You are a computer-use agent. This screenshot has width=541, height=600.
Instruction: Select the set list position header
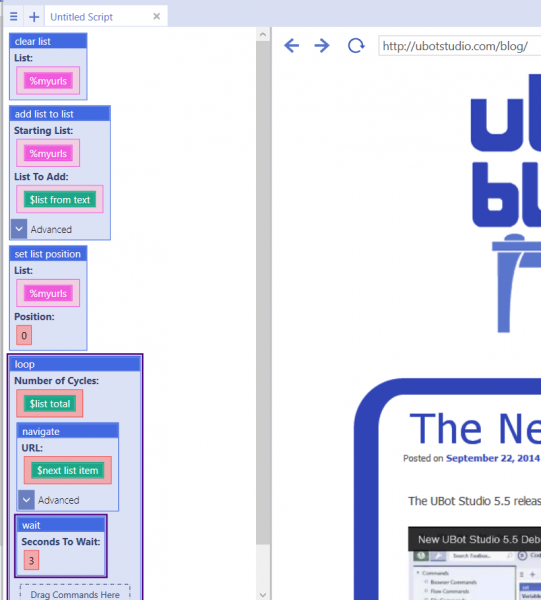coord(48,254)
